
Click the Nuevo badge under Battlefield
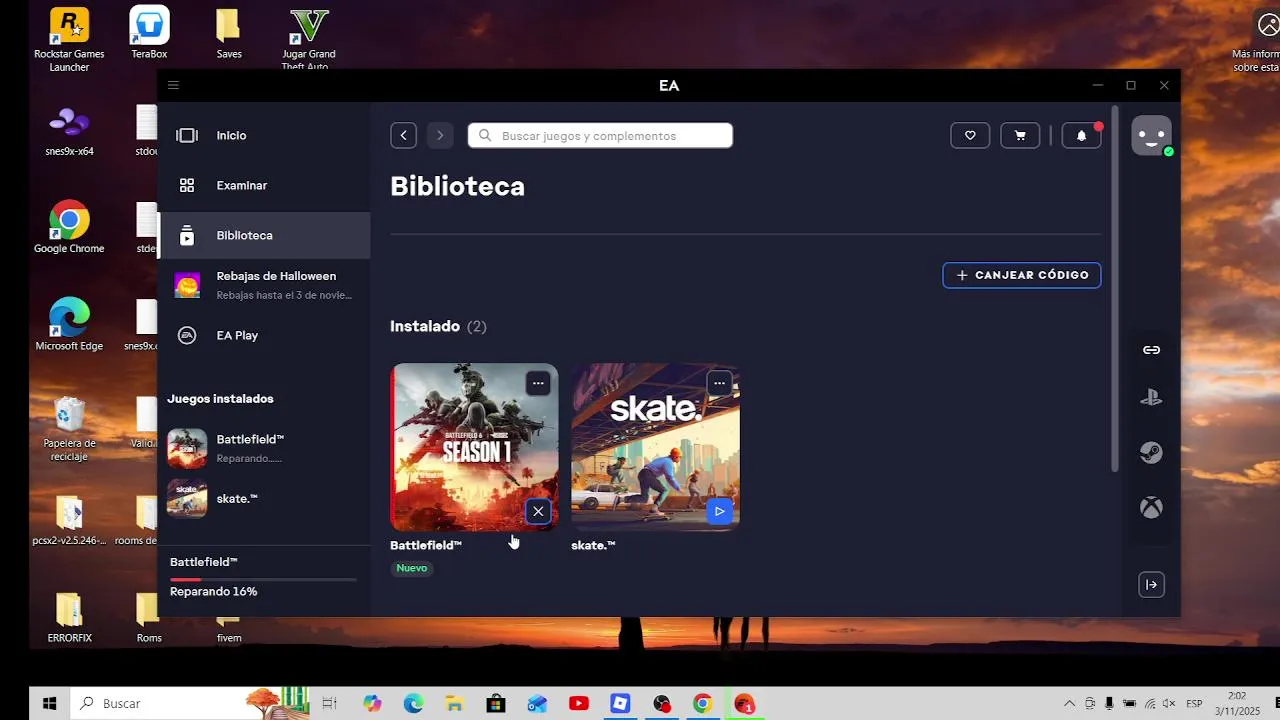click(x=412, y=568)
